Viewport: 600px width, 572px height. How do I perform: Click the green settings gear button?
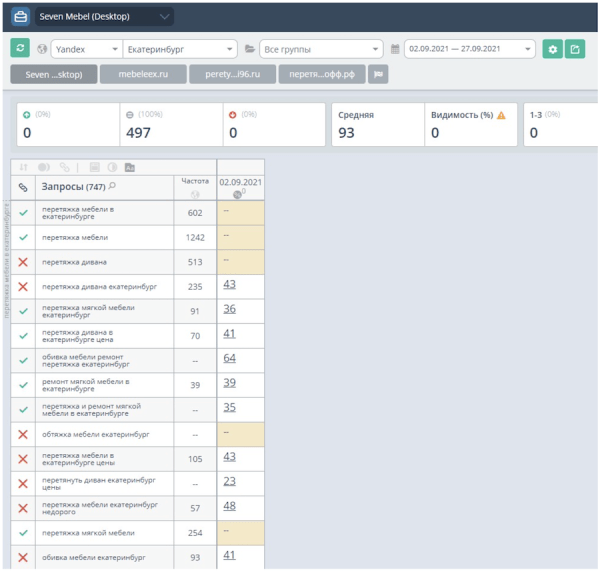click(552, 49)
